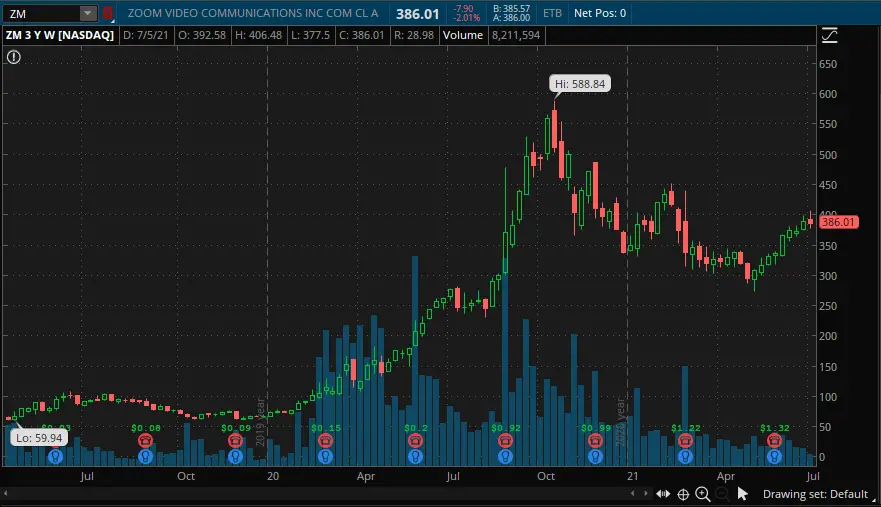881x507 pixels.
Task: Click the small left arrow beside the pan tool
Action: point(633,494)
